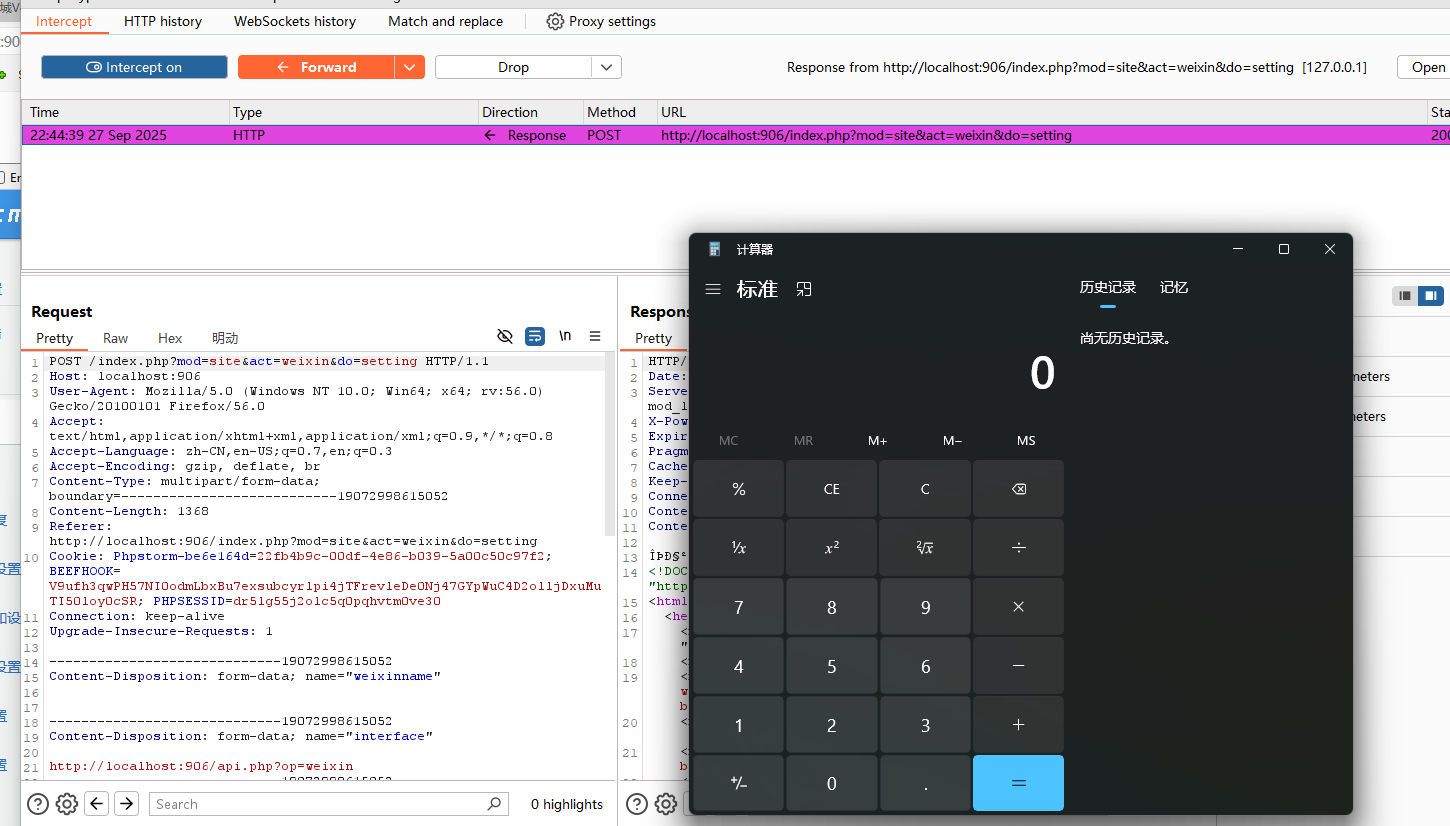Expand the Drop button dropdown arrow
This screenshot has height=826, width=1450.
(x=606, y=67)
